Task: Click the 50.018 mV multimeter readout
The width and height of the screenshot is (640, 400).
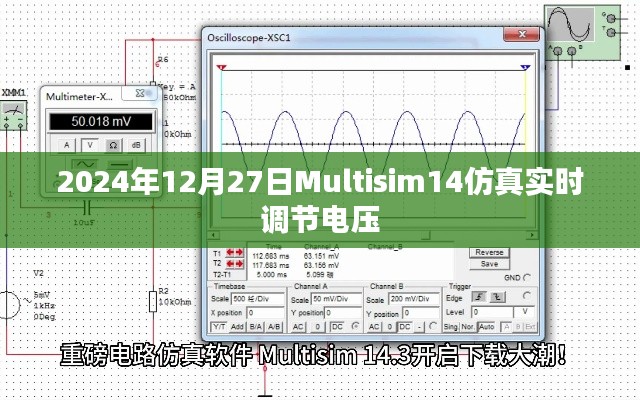Action: coord(101,121)
